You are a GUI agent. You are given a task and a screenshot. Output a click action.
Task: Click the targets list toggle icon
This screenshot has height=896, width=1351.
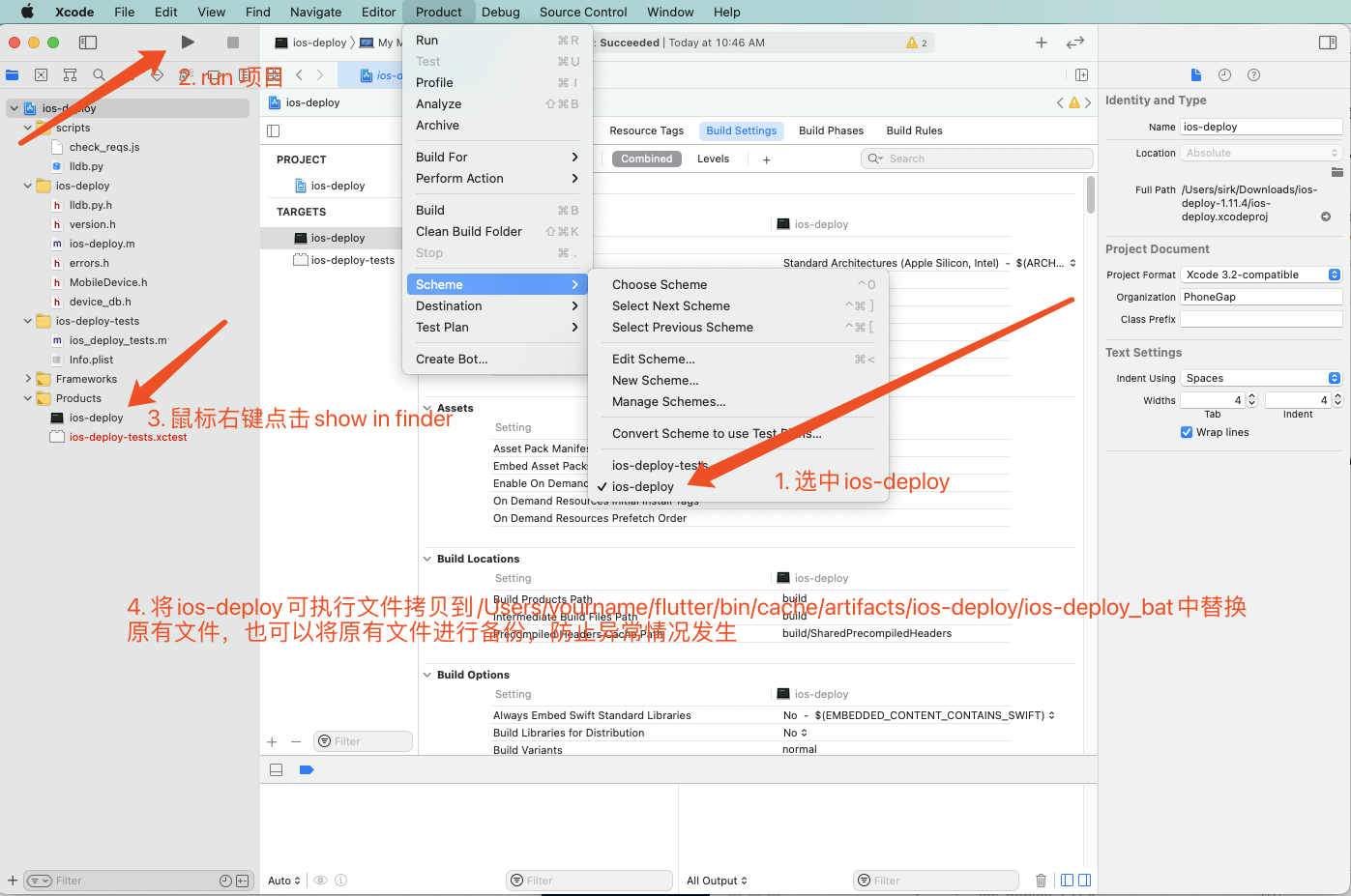pyautogui.click(x=274, y=130)
